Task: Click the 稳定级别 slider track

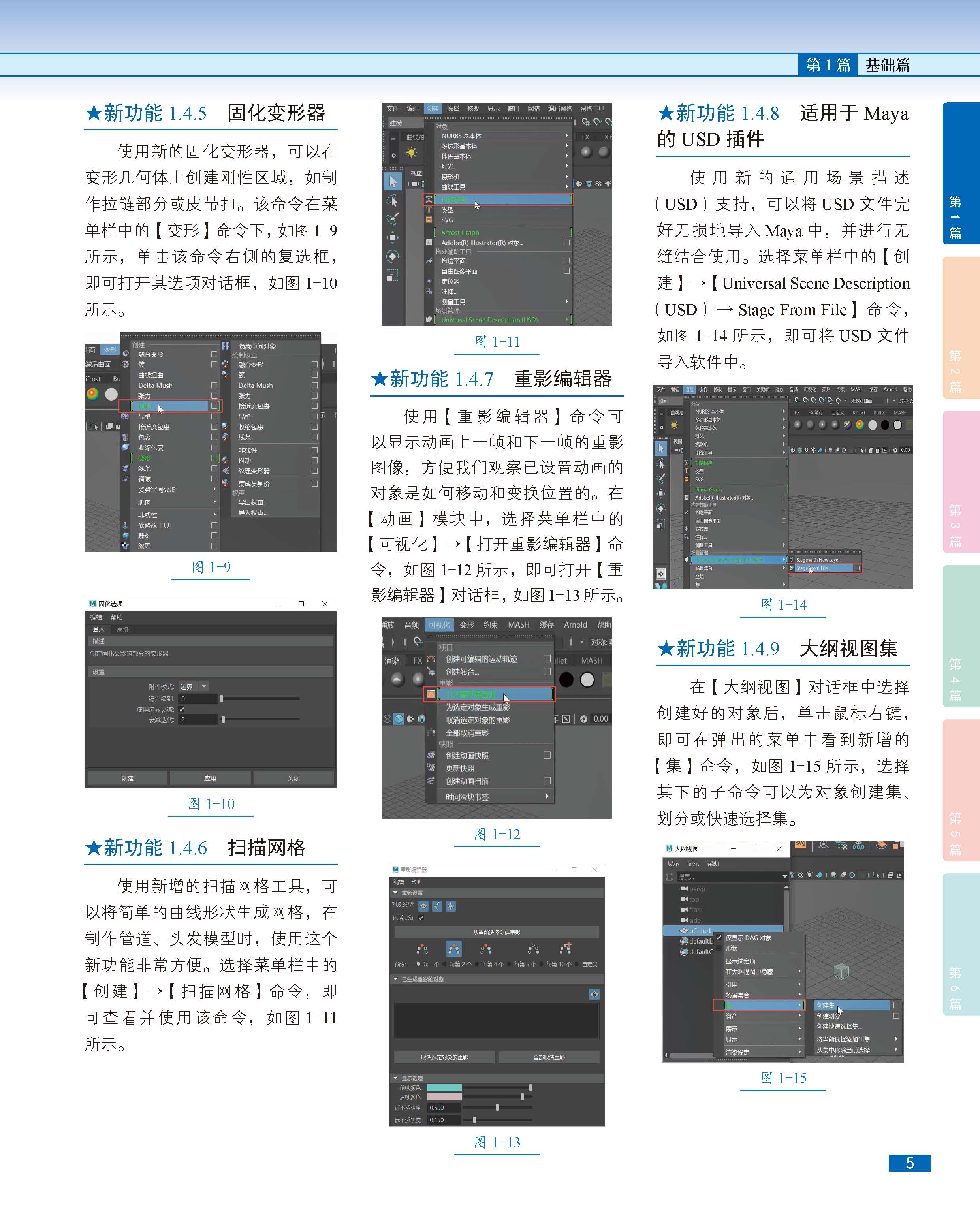Action: [x=260, y=699]
